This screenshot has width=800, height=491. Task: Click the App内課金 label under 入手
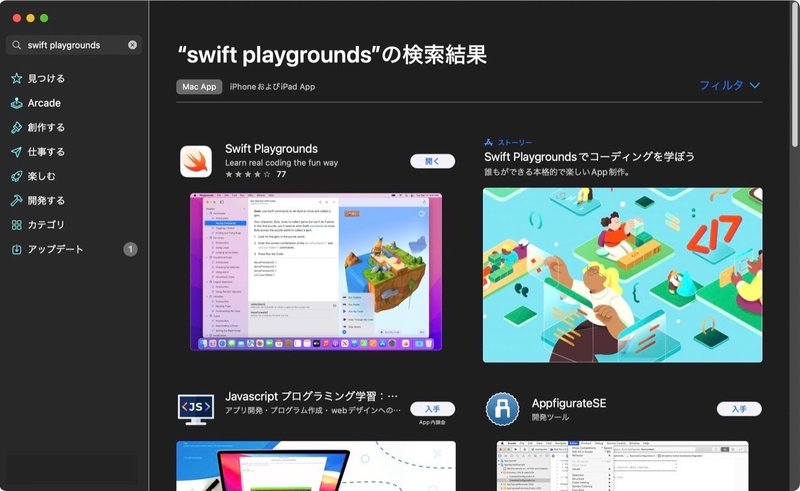pos(433,422)
